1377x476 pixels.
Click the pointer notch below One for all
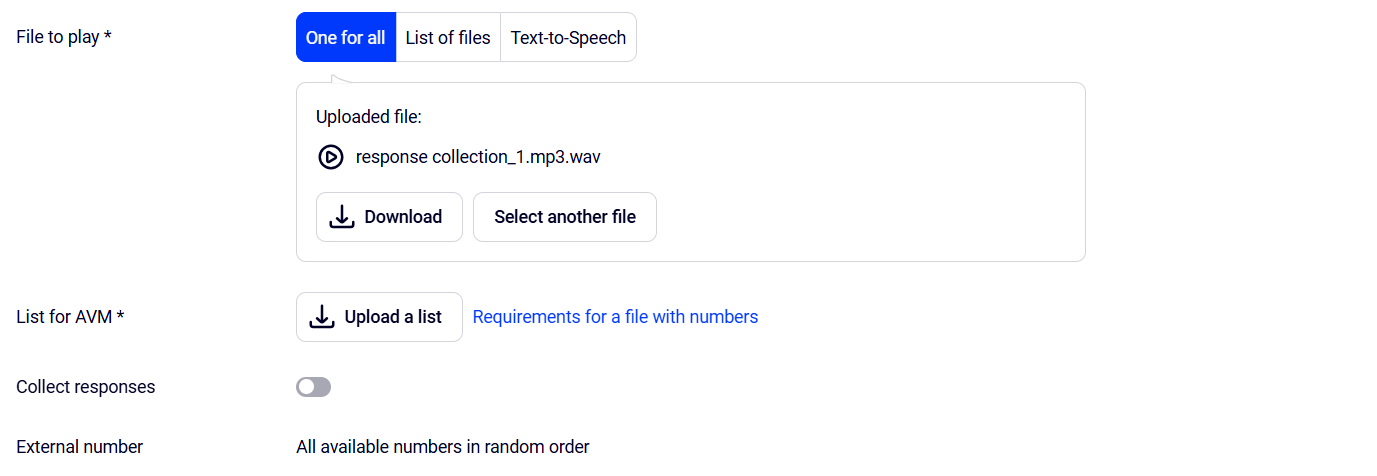tap(342, 78)
